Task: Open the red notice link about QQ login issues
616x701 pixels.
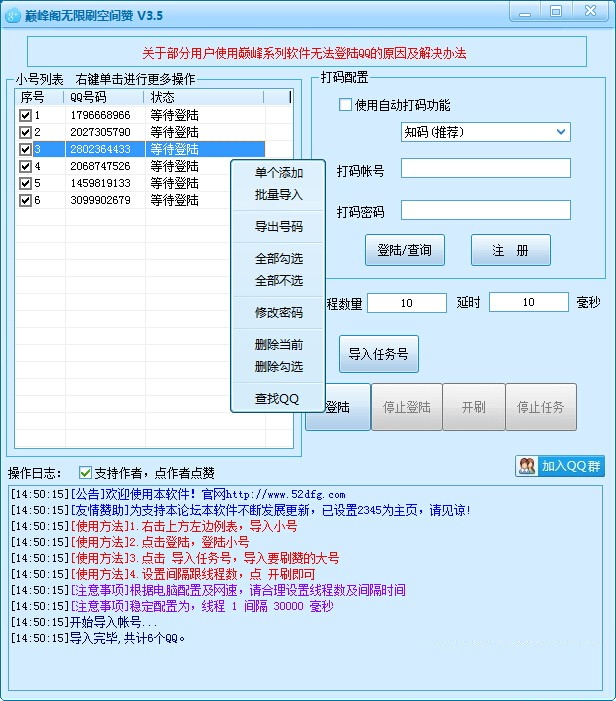Action: coord(308,53)
